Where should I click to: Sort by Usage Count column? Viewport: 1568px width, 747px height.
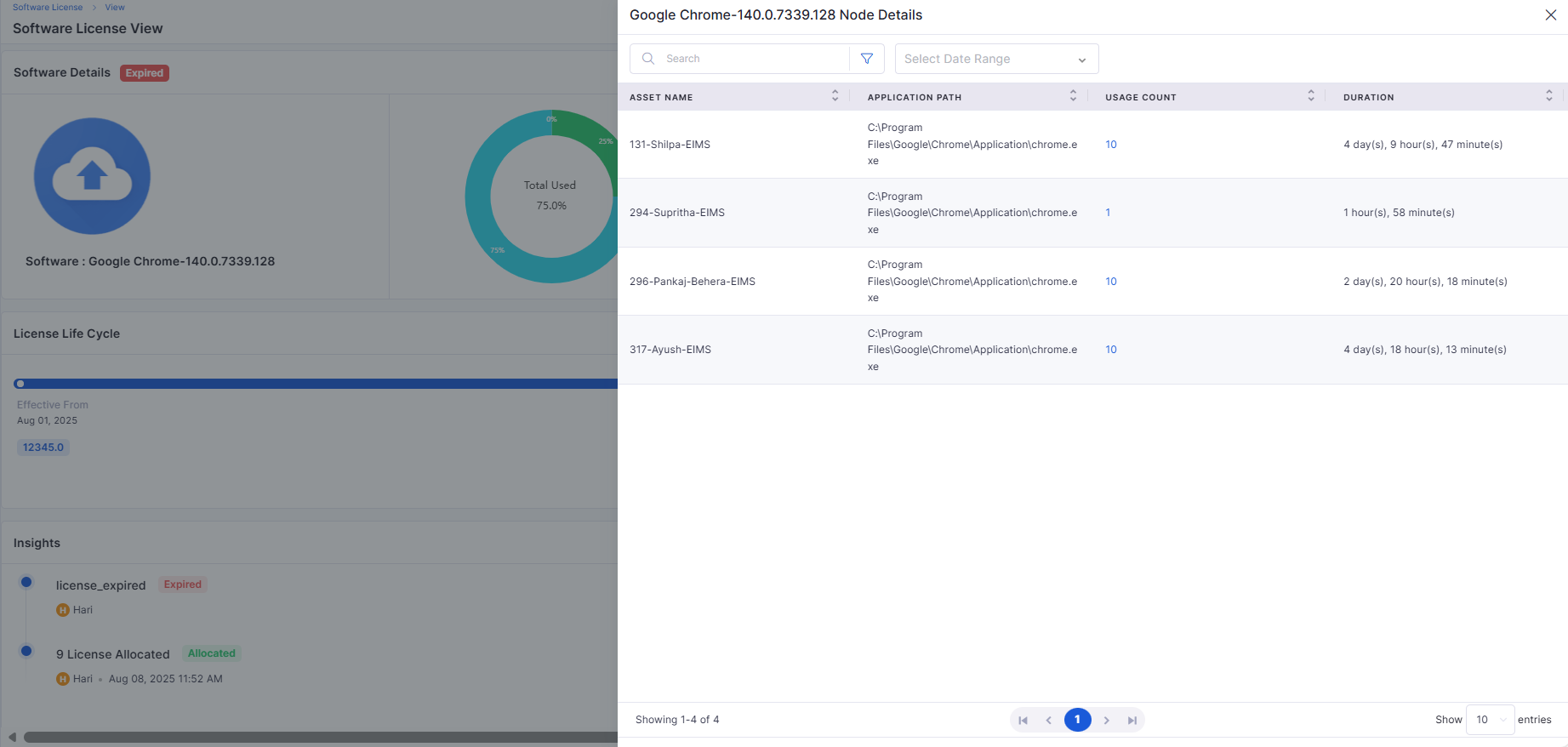click(x=1310, y=96)
